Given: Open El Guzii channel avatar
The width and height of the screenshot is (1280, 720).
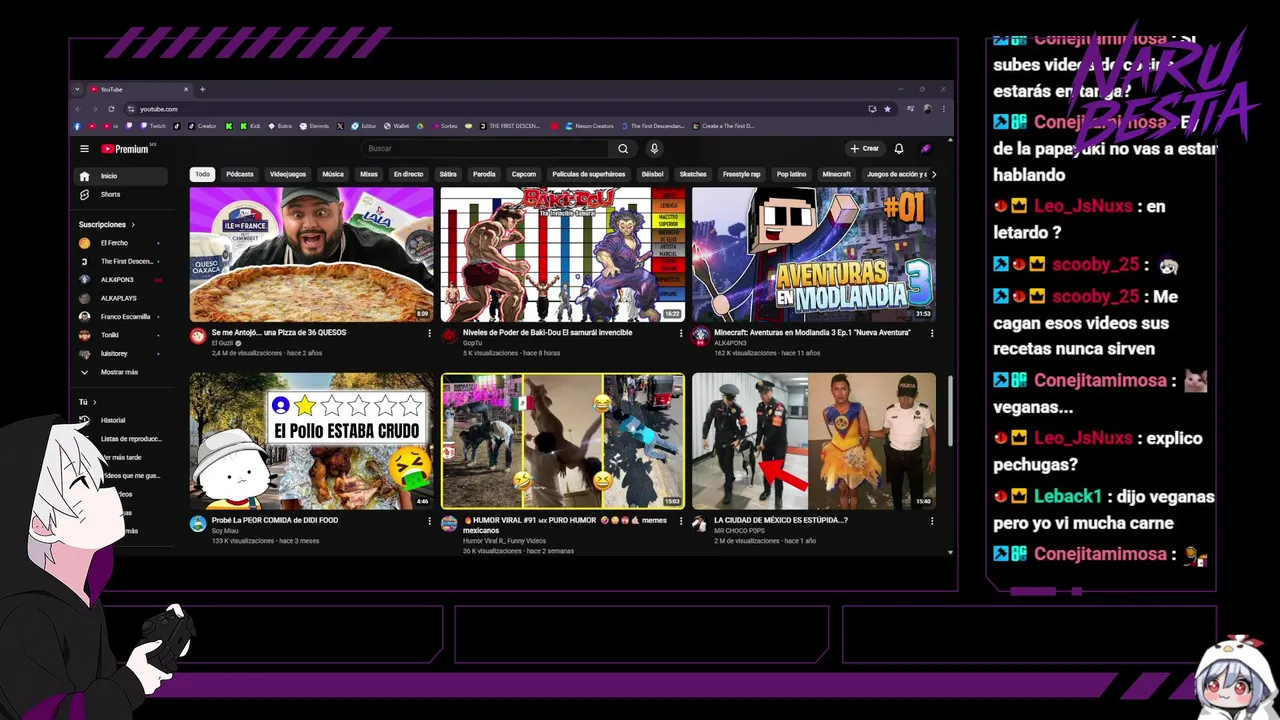Looking at the screenshot, I should (198, 336).
